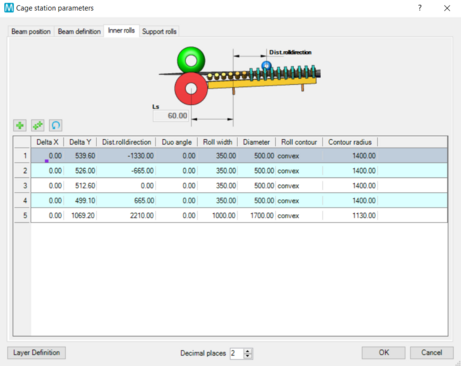Image resolution: width=461 pixels, height=366 pixels.
Task: Click the Copra M application icon in title bar
Action: [x=9, y=8]
